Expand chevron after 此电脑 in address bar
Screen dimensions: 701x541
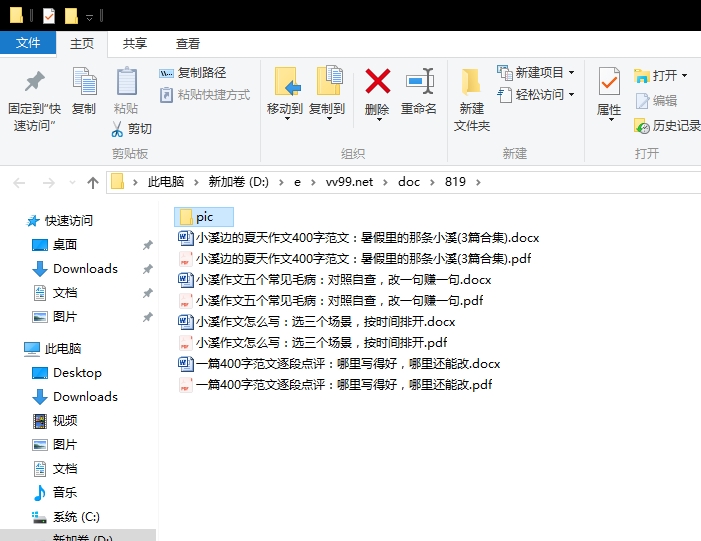[196, 182]
